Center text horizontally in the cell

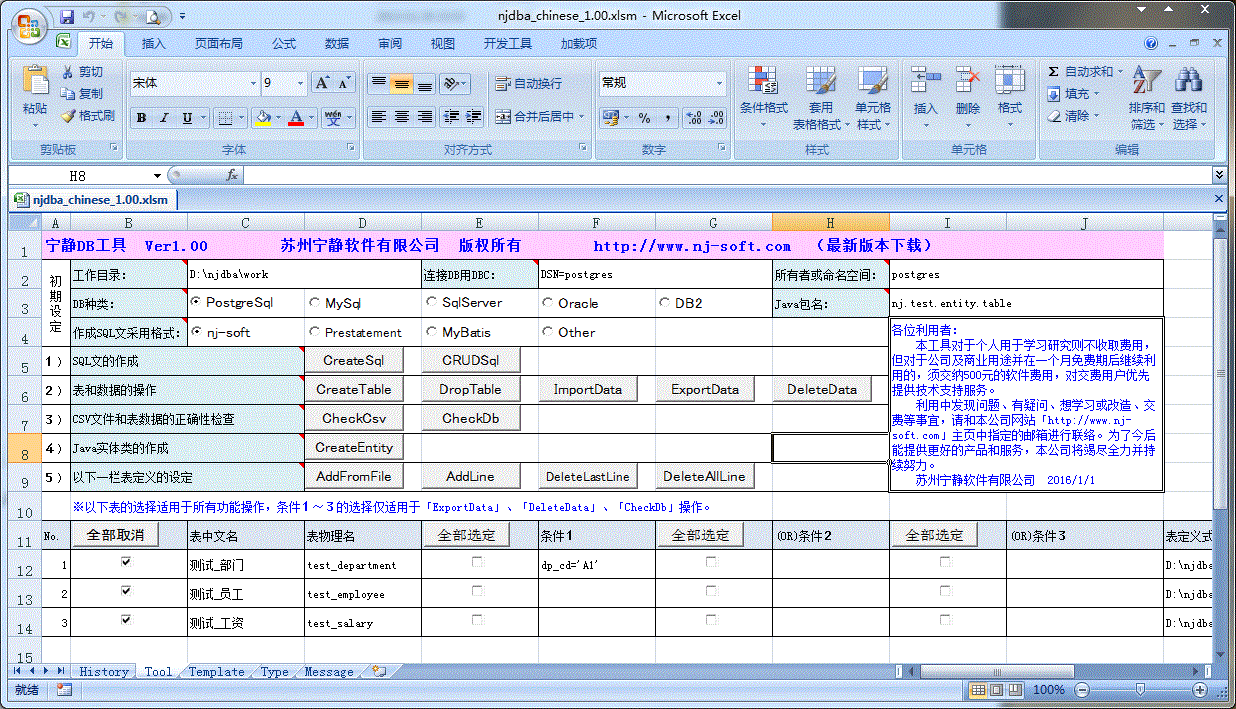tap(401, 117)
